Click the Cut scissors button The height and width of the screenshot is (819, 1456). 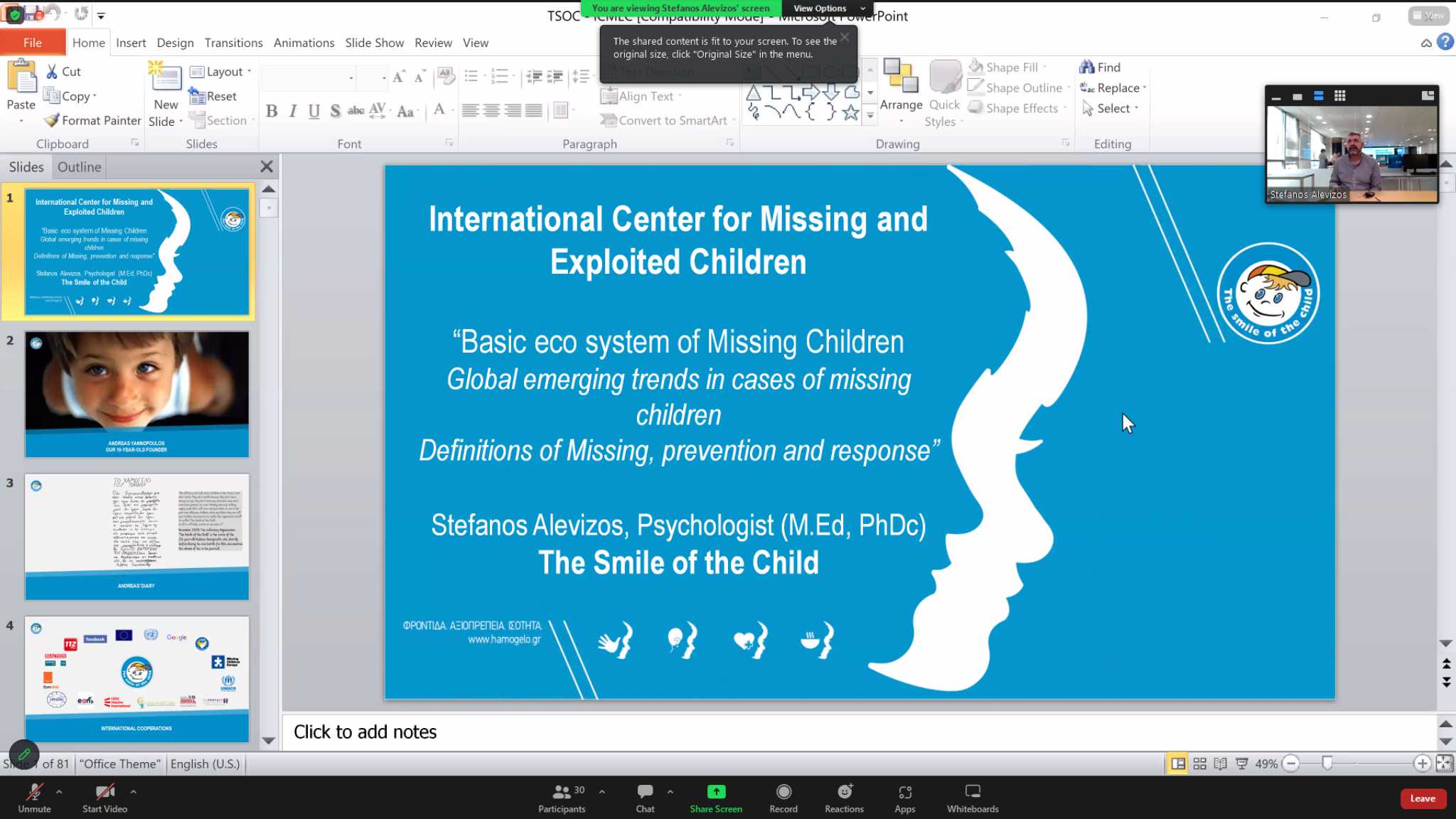[x=63, y=72]
